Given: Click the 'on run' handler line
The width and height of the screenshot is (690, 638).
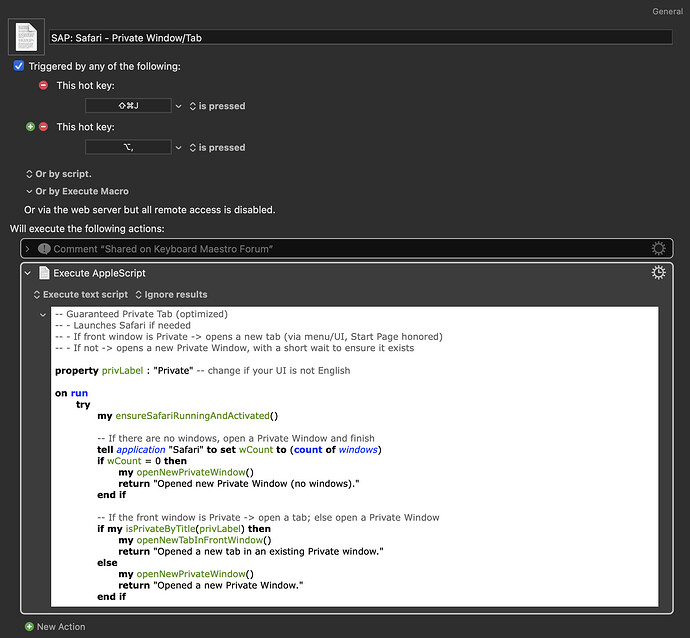Looking at the screenshot, I should click(71, 393).
